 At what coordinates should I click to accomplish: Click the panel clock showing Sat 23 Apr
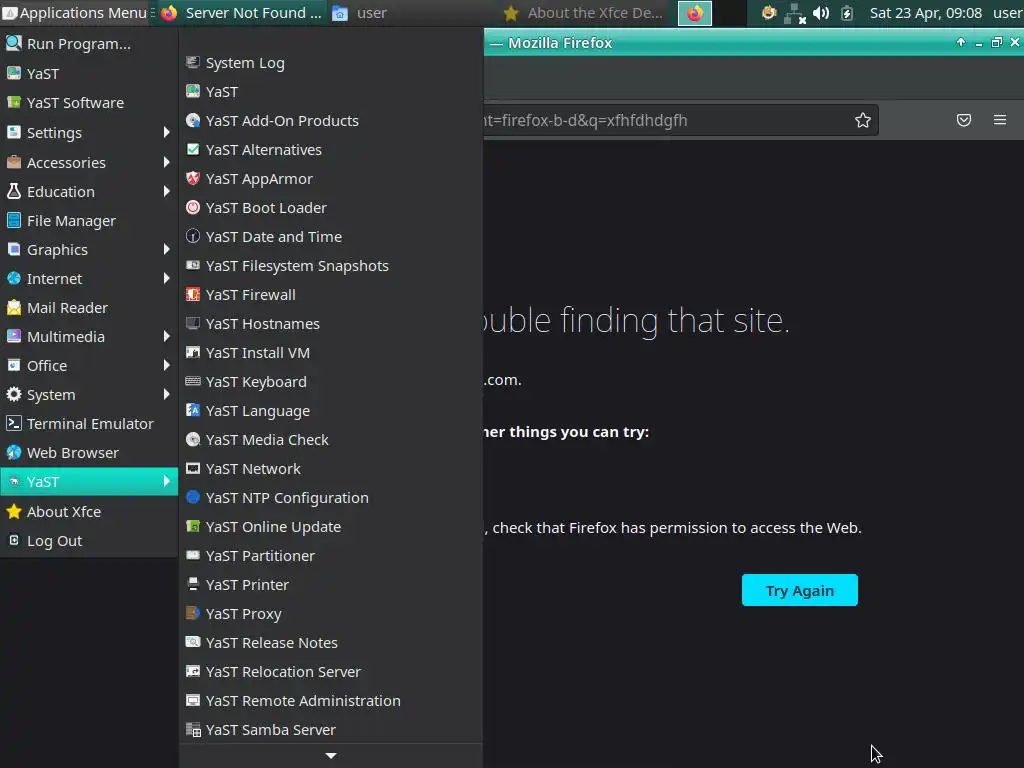tap(925, 13)
